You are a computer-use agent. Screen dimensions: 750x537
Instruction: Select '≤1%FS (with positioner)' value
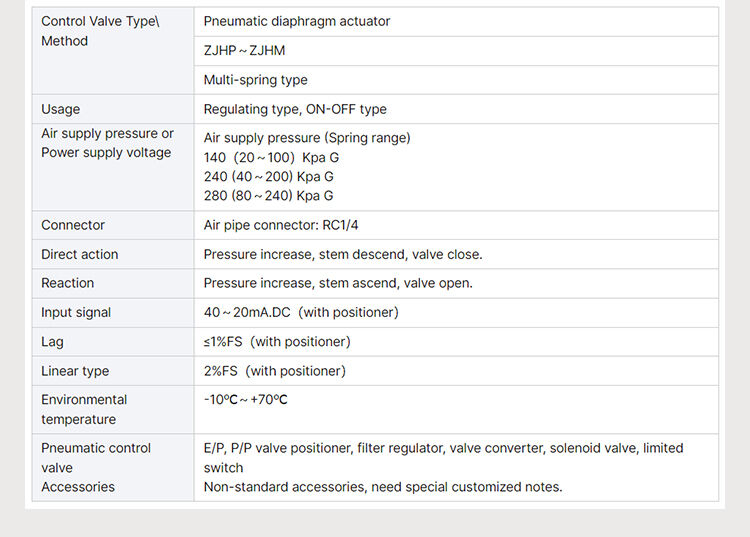coord(277,341)
